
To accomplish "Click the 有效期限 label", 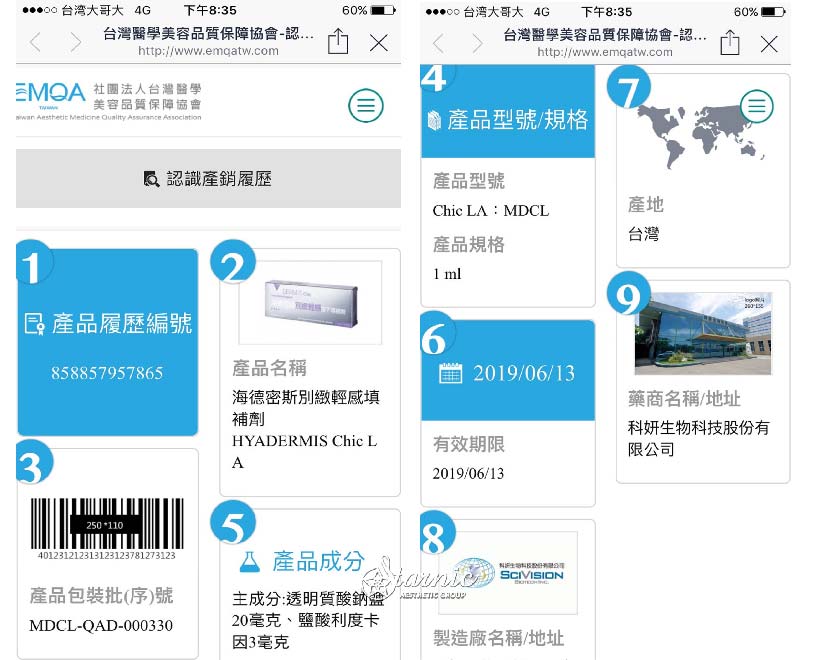I will [469, 444].
